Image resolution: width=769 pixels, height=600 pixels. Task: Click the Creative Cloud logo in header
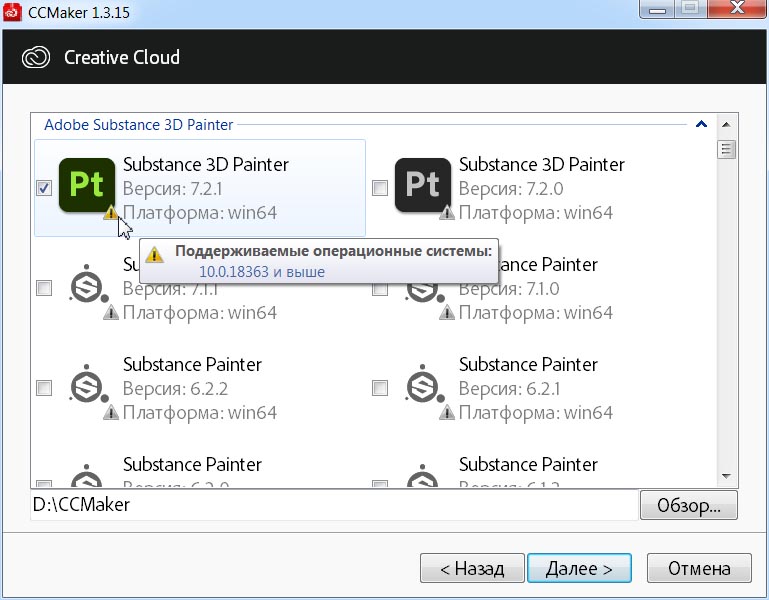coord(36,57)
